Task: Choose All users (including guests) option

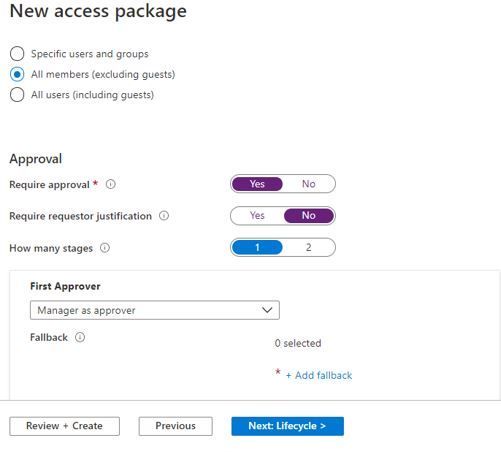Action: coord(17,95)
